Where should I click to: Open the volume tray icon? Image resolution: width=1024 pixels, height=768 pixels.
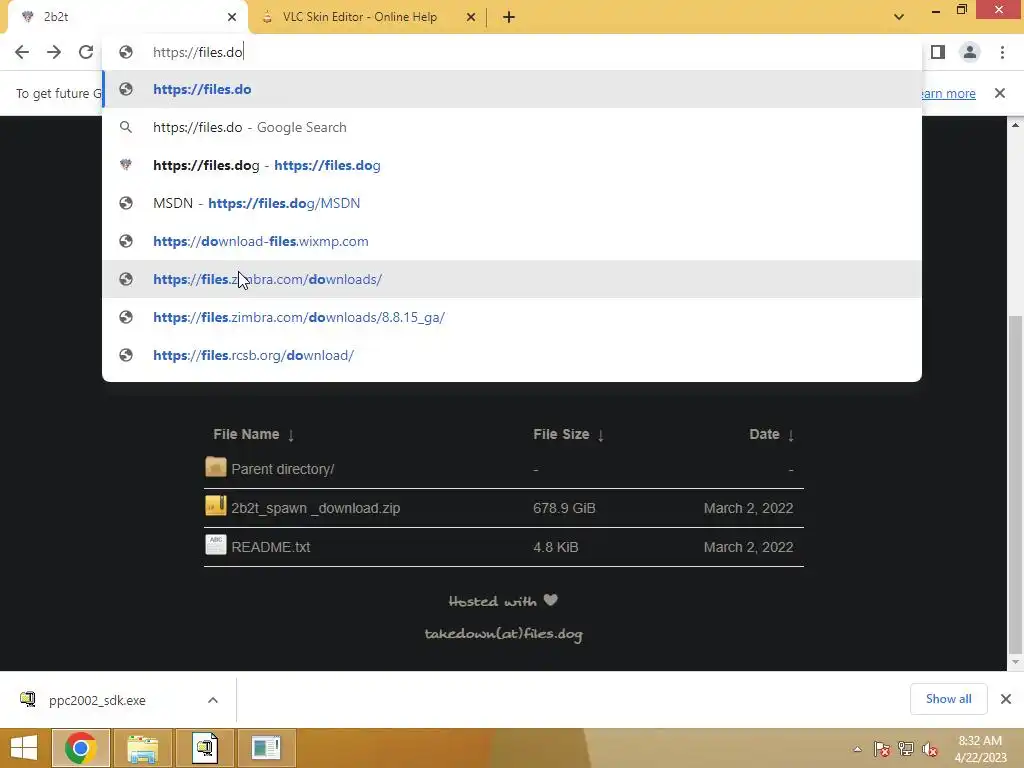pyautogui.click(x=930, y=749)
